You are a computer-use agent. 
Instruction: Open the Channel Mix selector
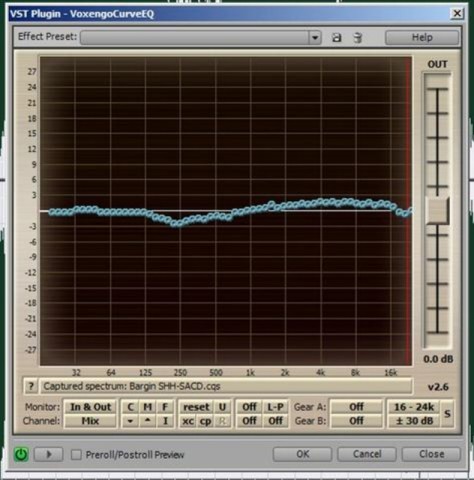point(90,421)
